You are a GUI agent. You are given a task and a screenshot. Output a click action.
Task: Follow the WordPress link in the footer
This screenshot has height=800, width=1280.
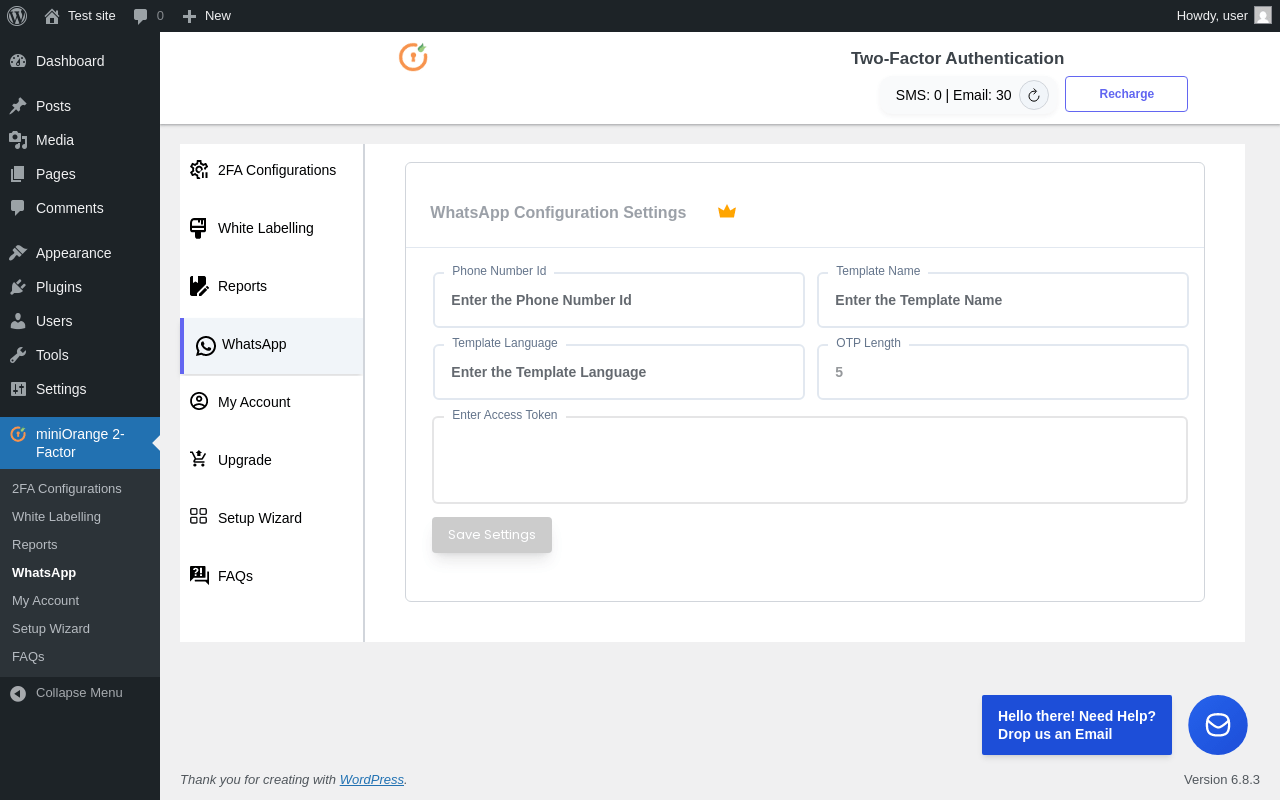pyautogui.click(x=371, y=779)
